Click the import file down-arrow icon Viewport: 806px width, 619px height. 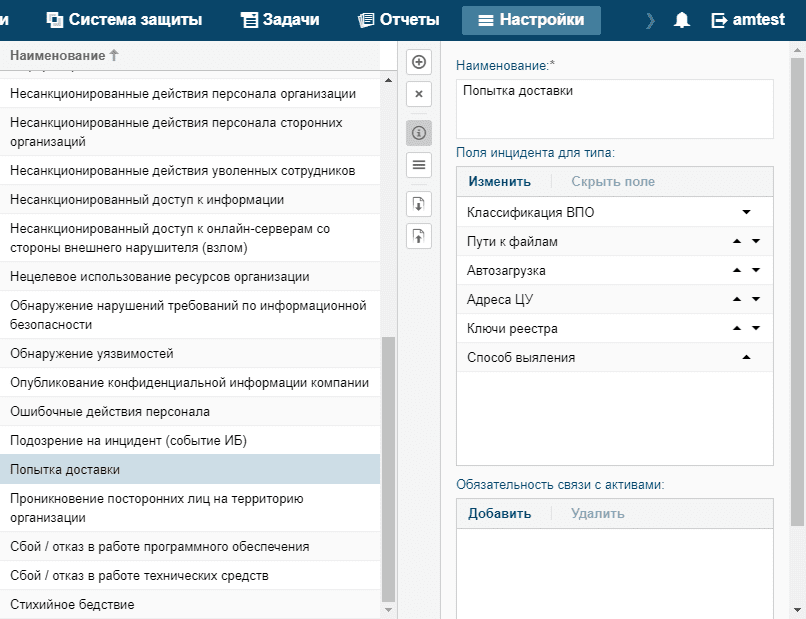point(419,204)
